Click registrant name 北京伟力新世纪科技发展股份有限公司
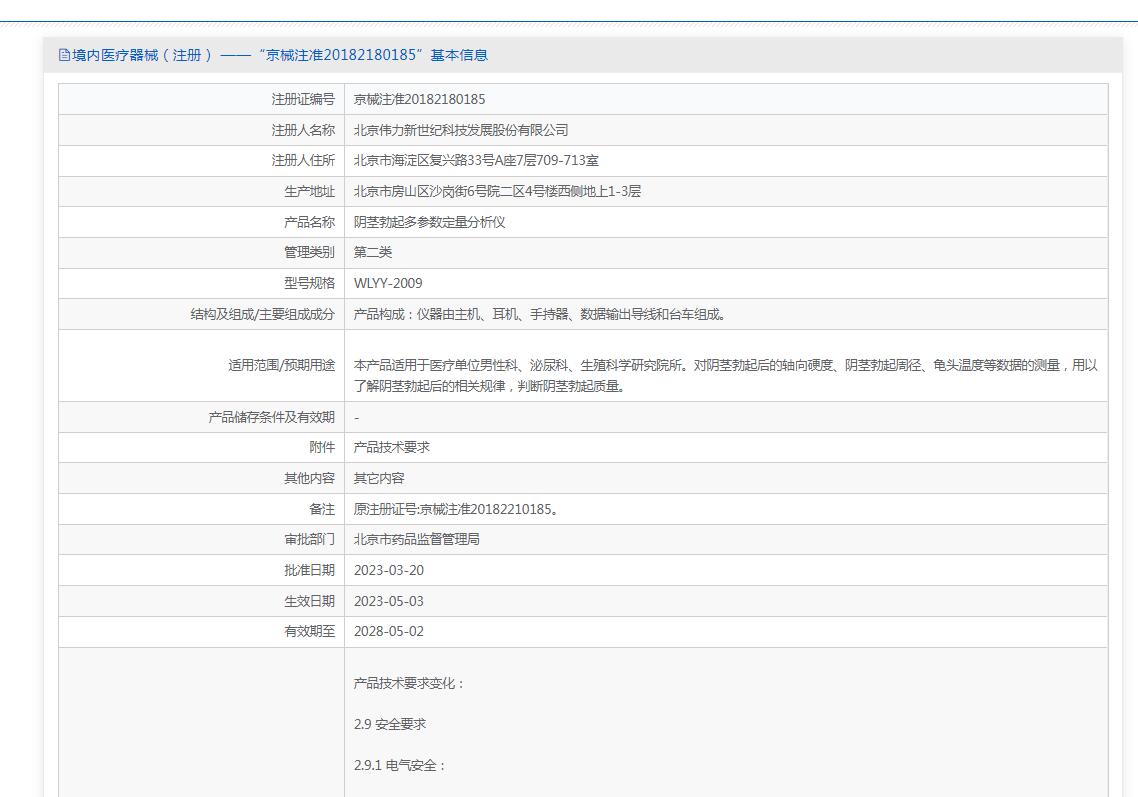Screen dimensions: 1138x797 click(x=461, y=130)
